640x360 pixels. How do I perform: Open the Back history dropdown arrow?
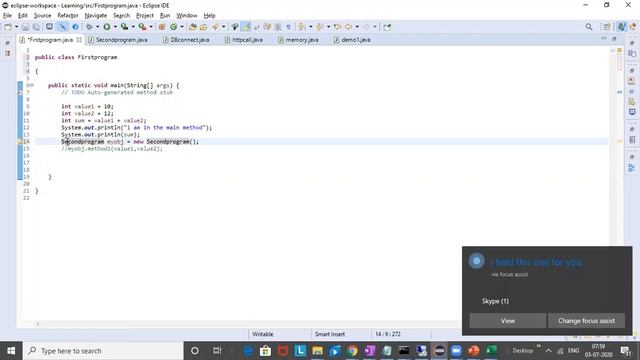[357, 27]
